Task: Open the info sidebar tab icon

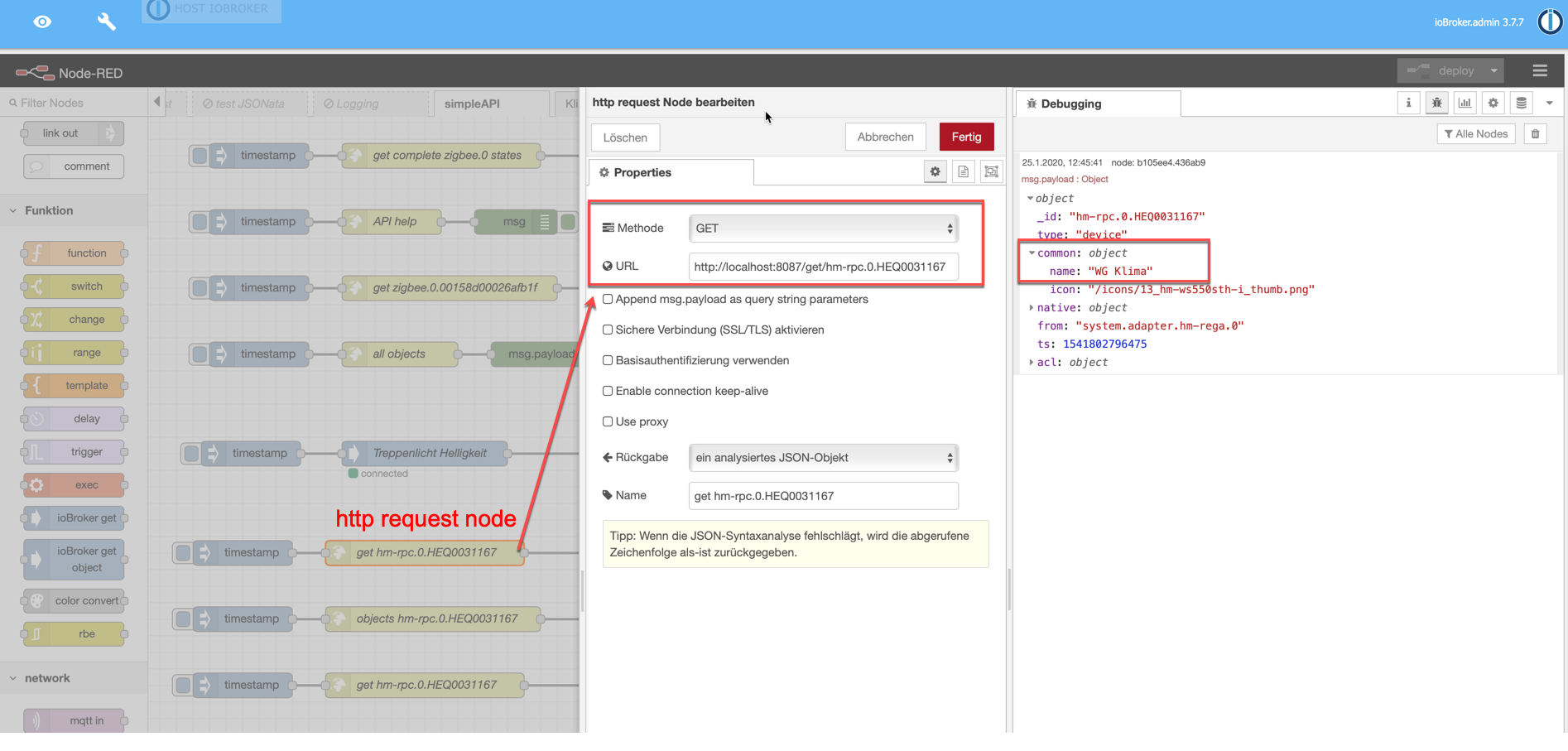Action: tap(1408, 103)
